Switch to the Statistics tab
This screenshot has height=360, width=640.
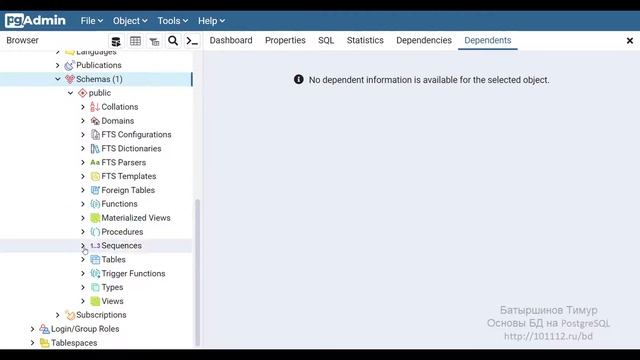tap(365, 40)
